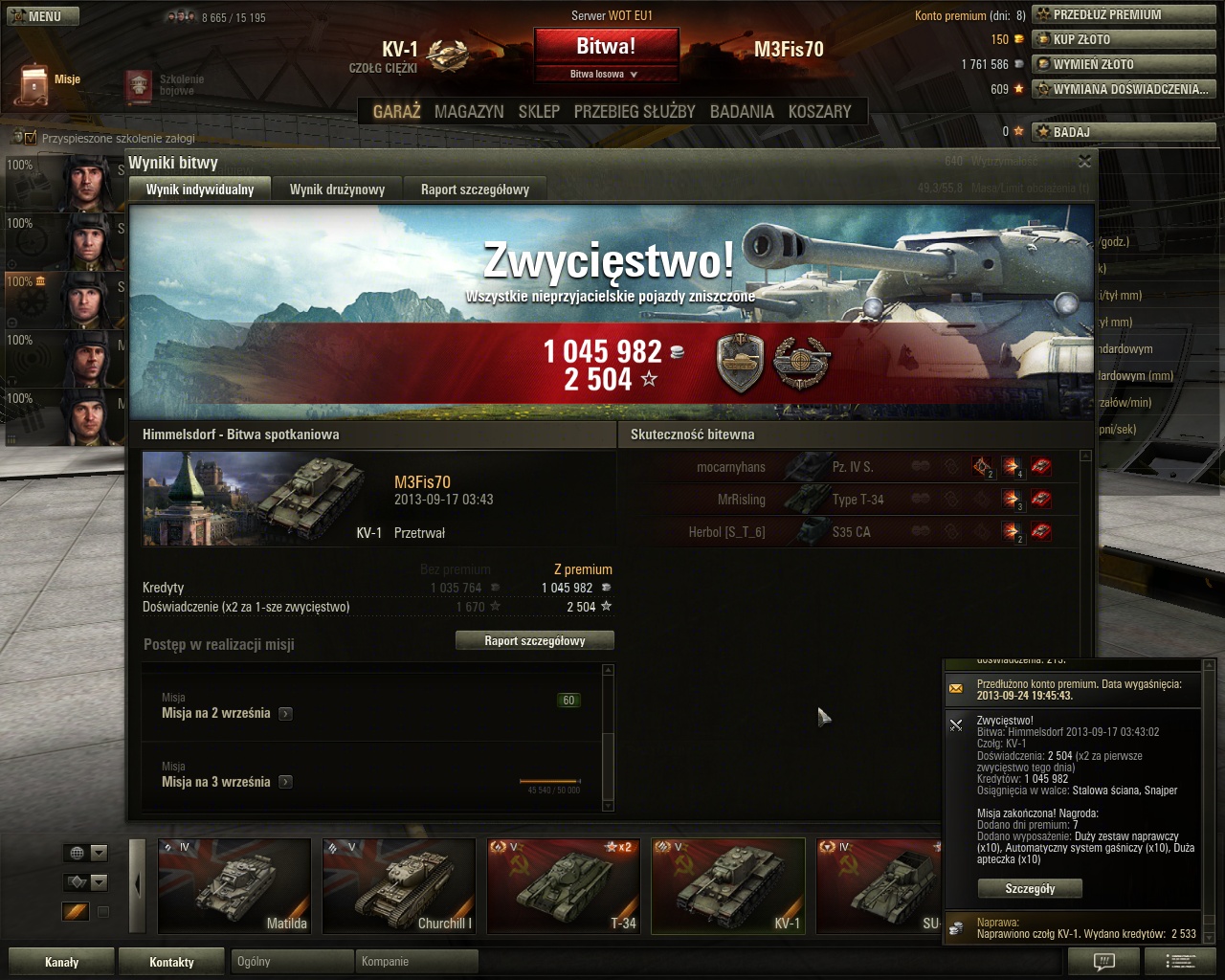
Task: Click the Snajper achievement medal
Action: click(801, 363)
